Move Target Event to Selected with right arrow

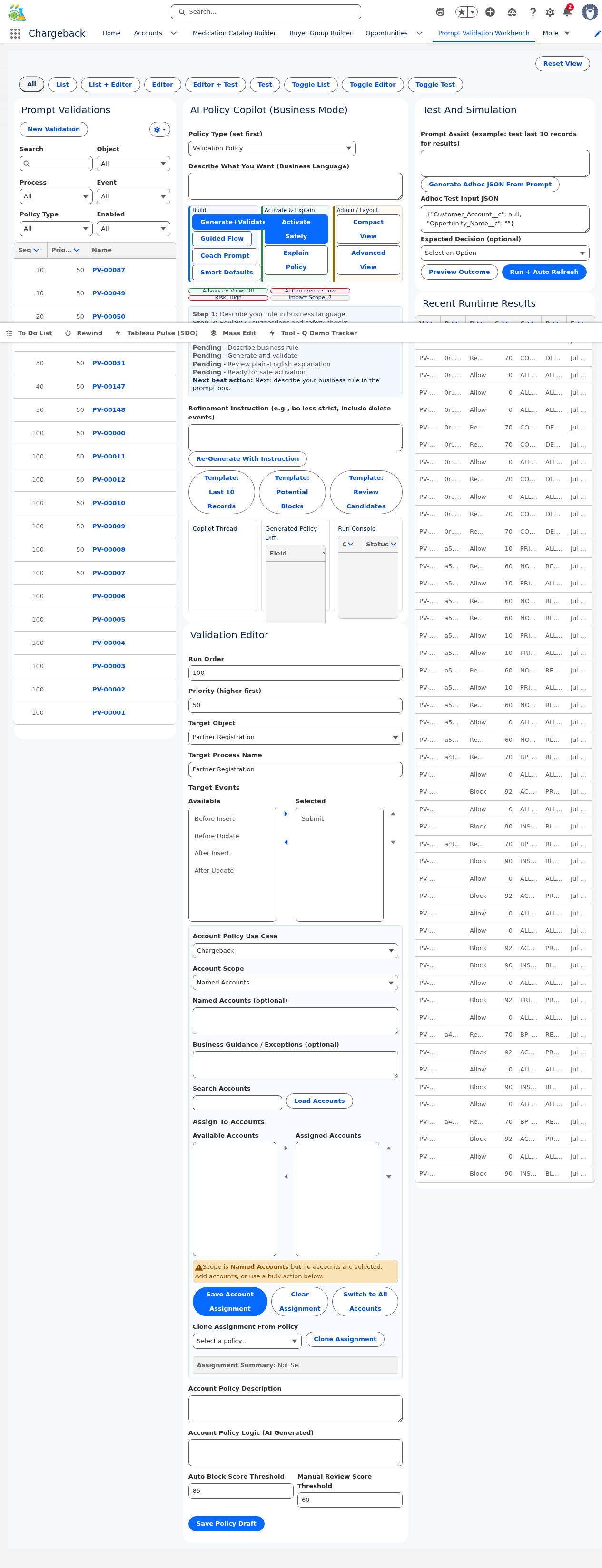point(286,813)
